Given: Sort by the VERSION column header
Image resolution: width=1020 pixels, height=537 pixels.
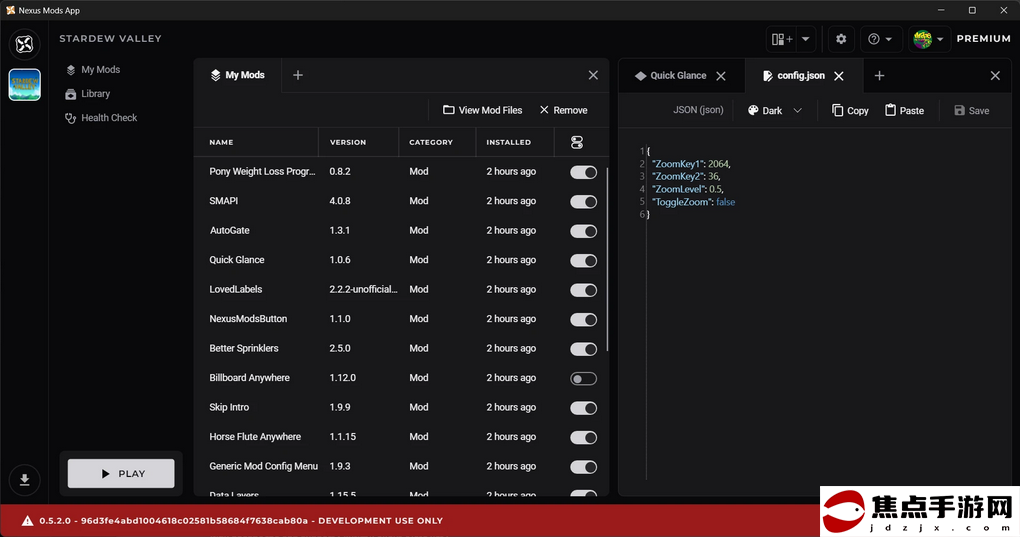Looking at the screenshot, I should [x=348, y=142].
